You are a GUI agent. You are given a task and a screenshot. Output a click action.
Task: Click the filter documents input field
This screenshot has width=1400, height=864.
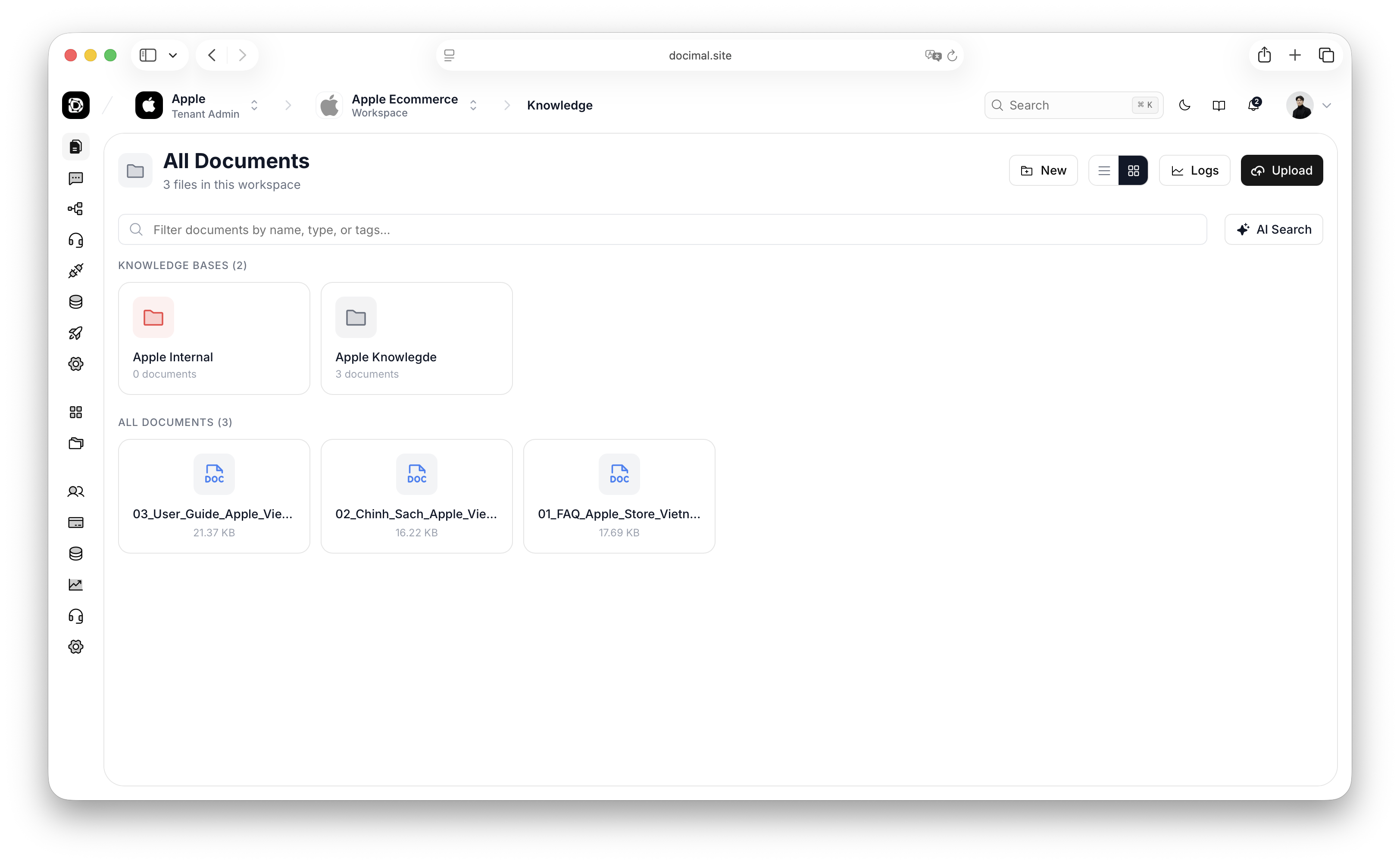pos(662,230)
